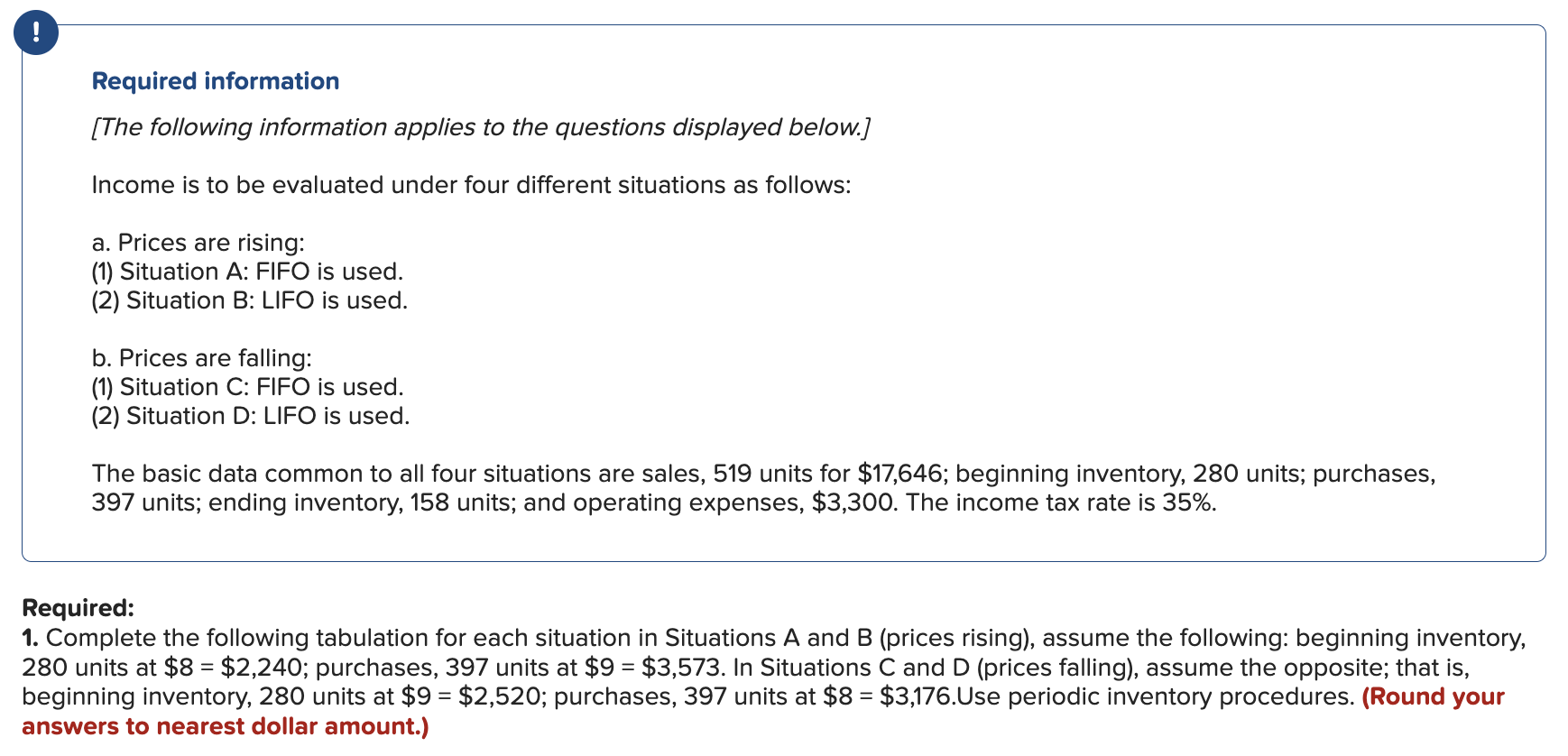Screen dimensions: 1568x756
Task: Click the bold '1.' question number
Action: point(31,638)
